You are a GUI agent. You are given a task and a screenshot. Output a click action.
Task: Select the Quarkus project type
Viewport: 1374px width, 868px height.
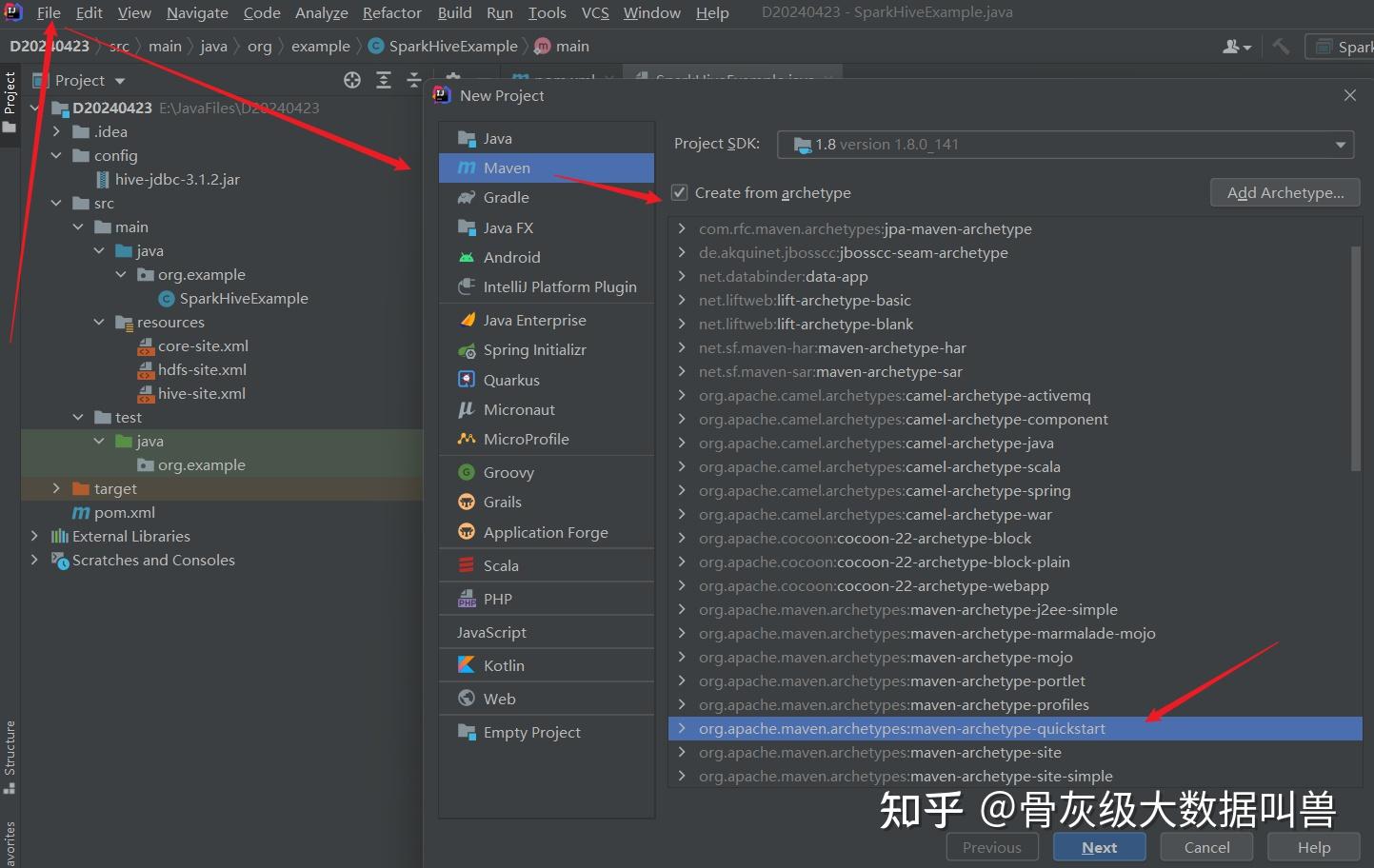[x=514, y=379]
